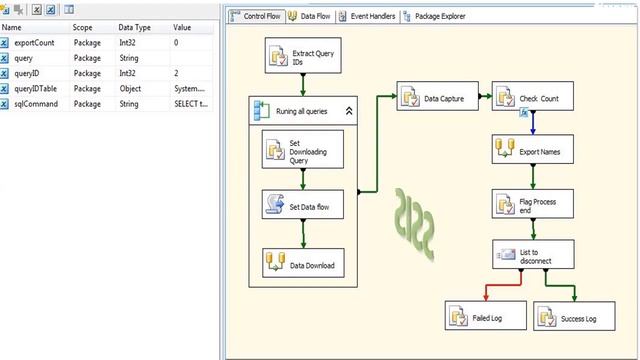This screenshot has width=640, height=360.
Task: Sort variables by the Name column header
Action: (x=11, y=27)
